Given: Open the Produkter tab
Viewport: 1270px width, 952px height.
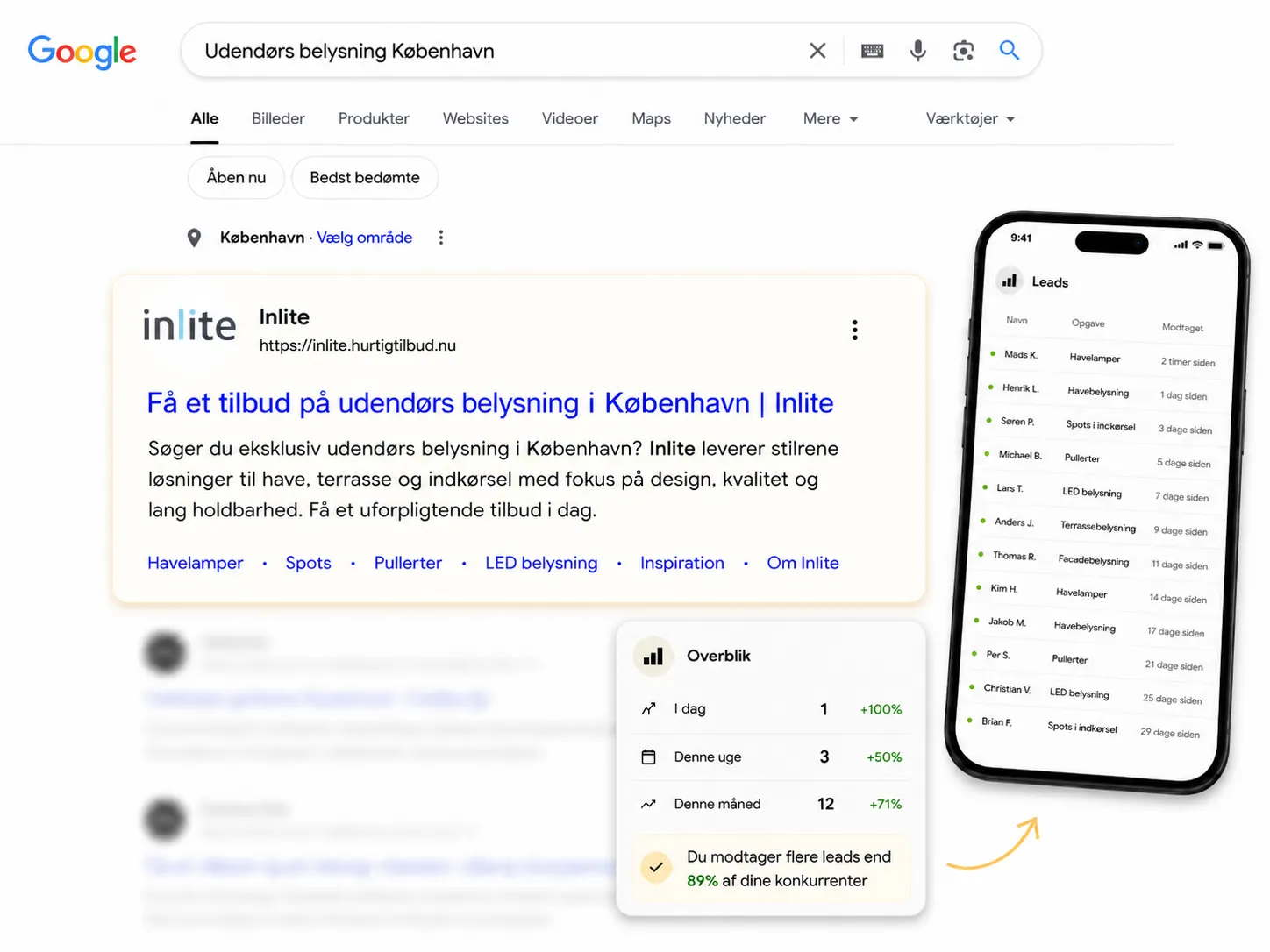Looking at the screenshot, I should click(x=374, y=118).
